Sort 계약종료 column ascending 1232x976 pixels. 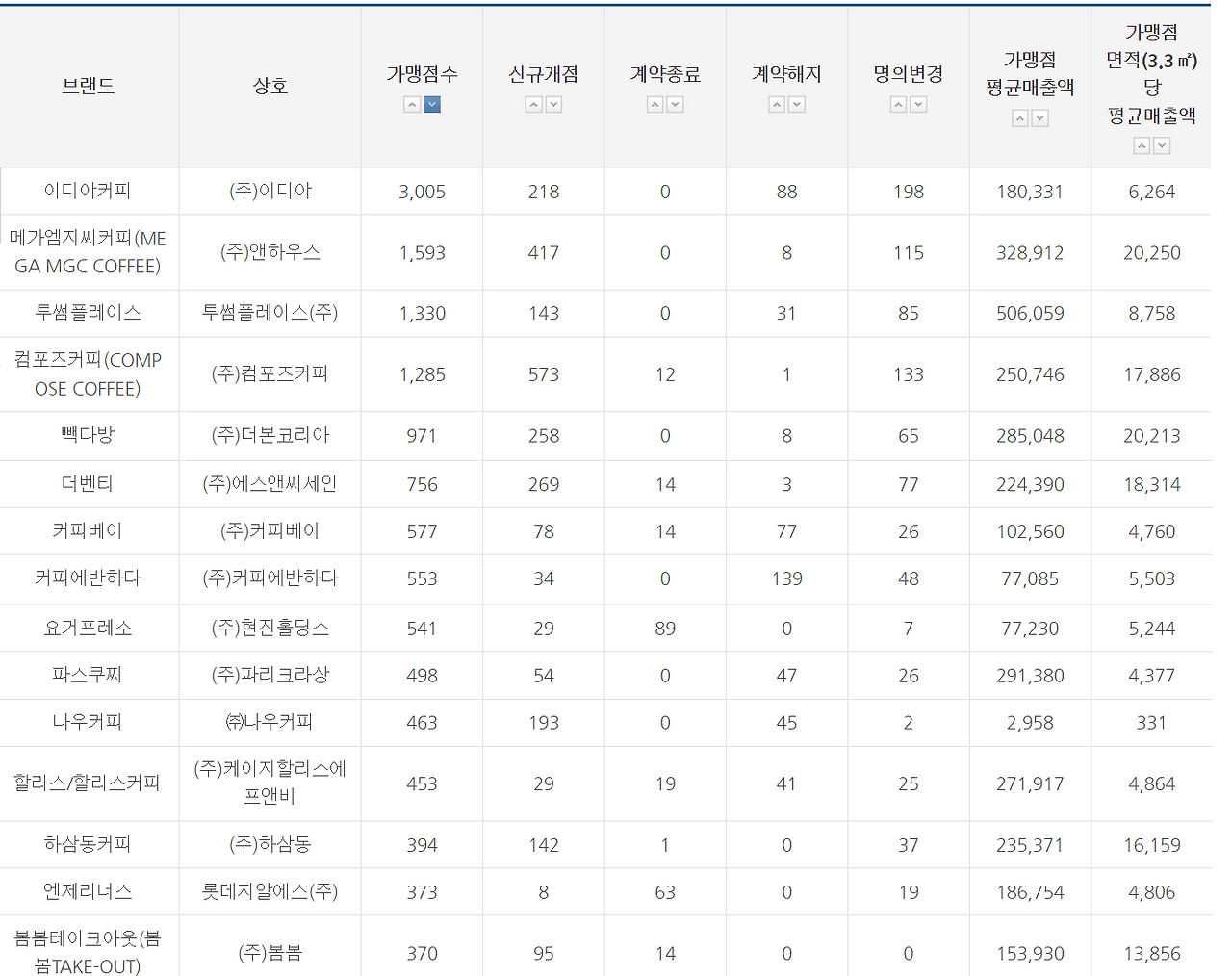654,105
